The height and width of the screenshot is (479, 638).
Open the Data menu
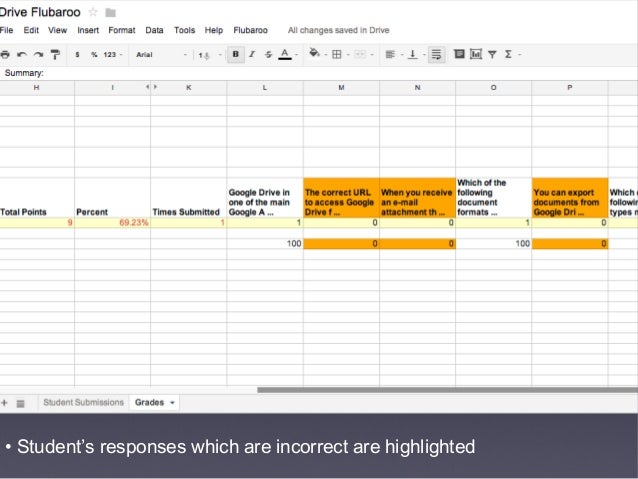pos(154,30)
